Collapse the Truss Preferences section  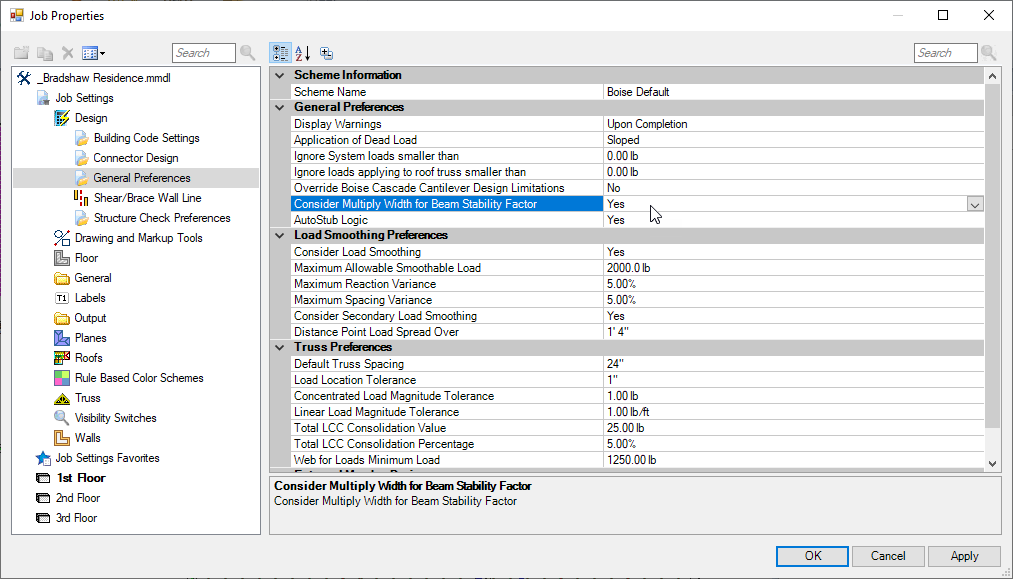(279, 347)
